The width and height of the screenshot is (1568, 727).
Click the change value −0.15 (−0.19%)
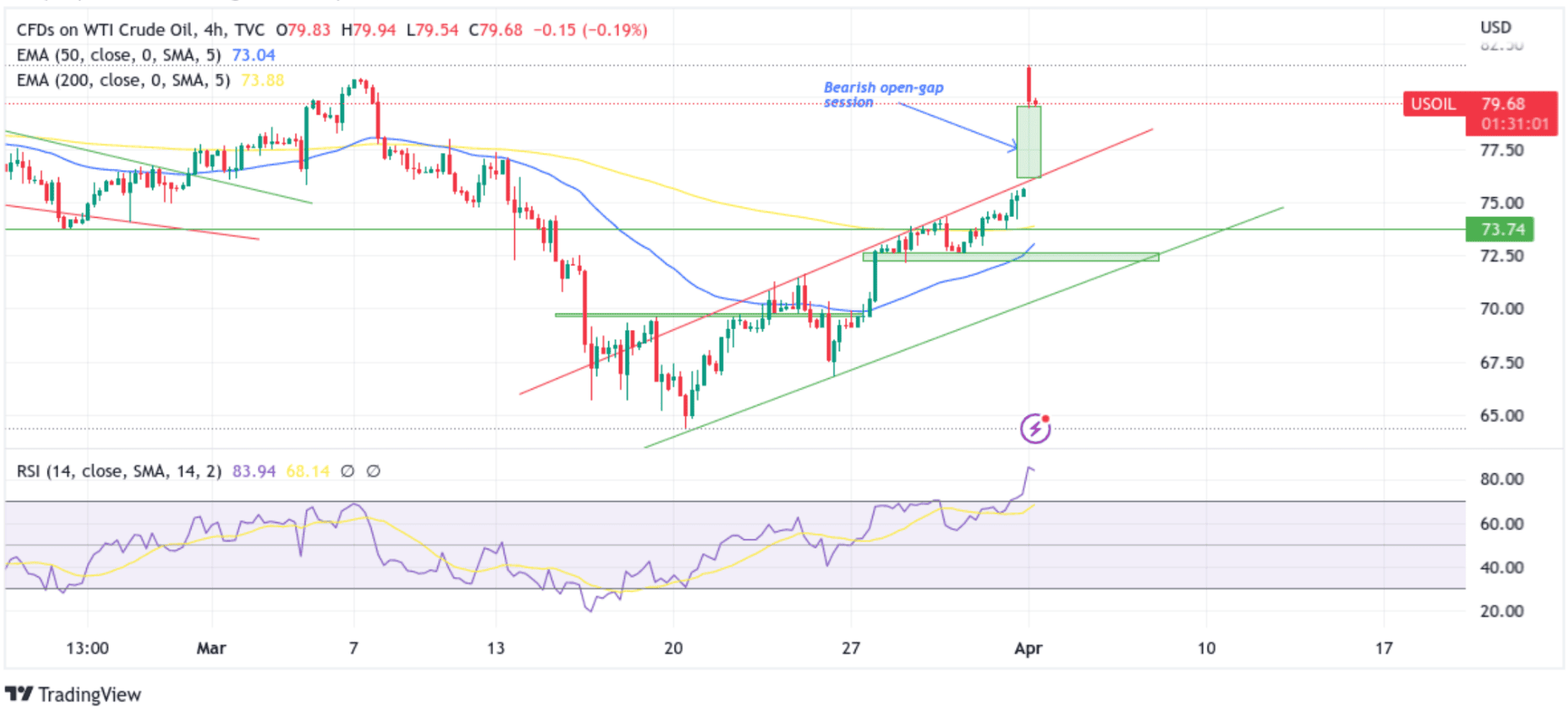point(590,30)
